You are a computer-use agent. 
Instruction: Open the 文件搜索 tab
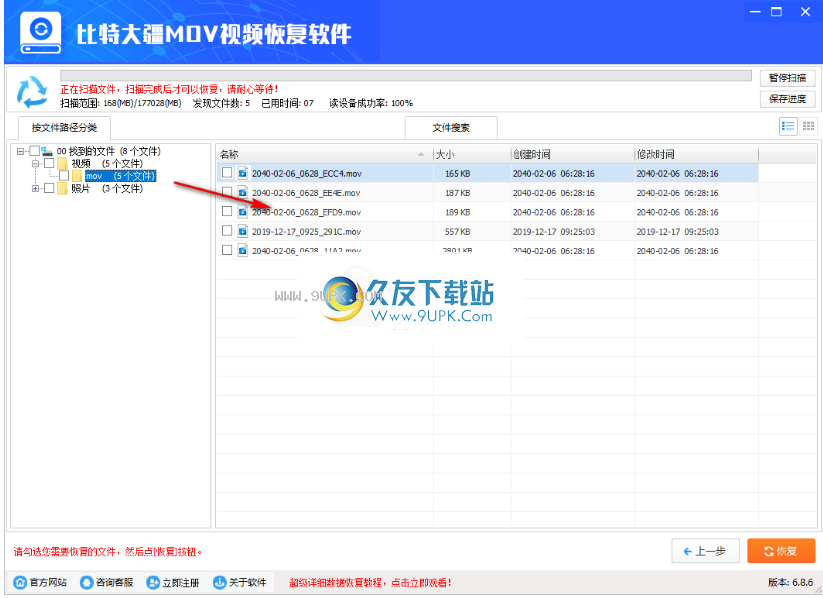pos(451,128)
